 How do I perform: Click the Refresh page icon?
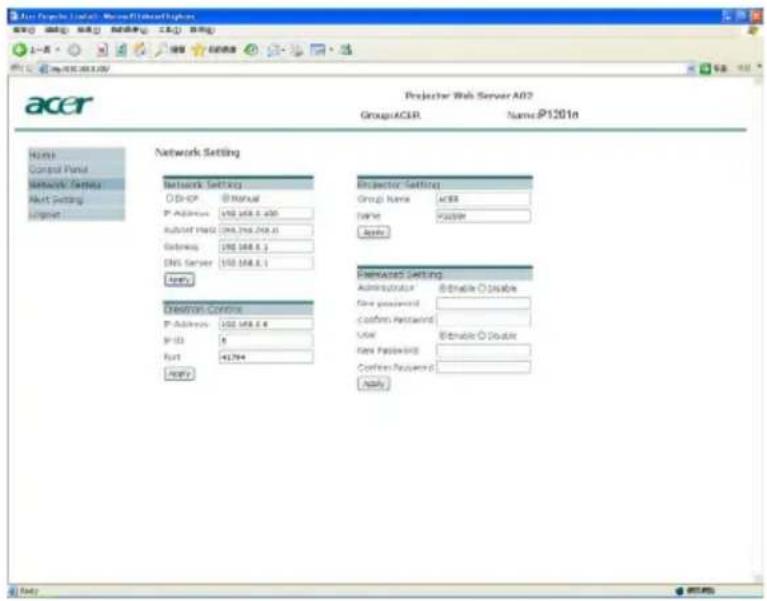tap(121, 50)
